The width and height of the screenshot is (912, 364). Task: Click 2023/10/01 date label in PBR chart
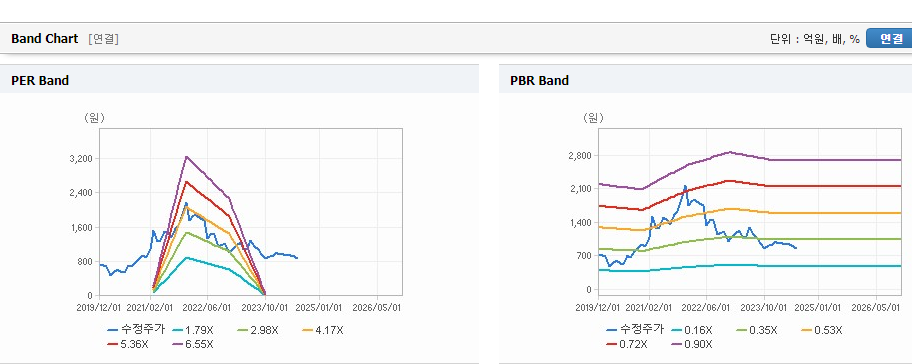tap(764, 307)
